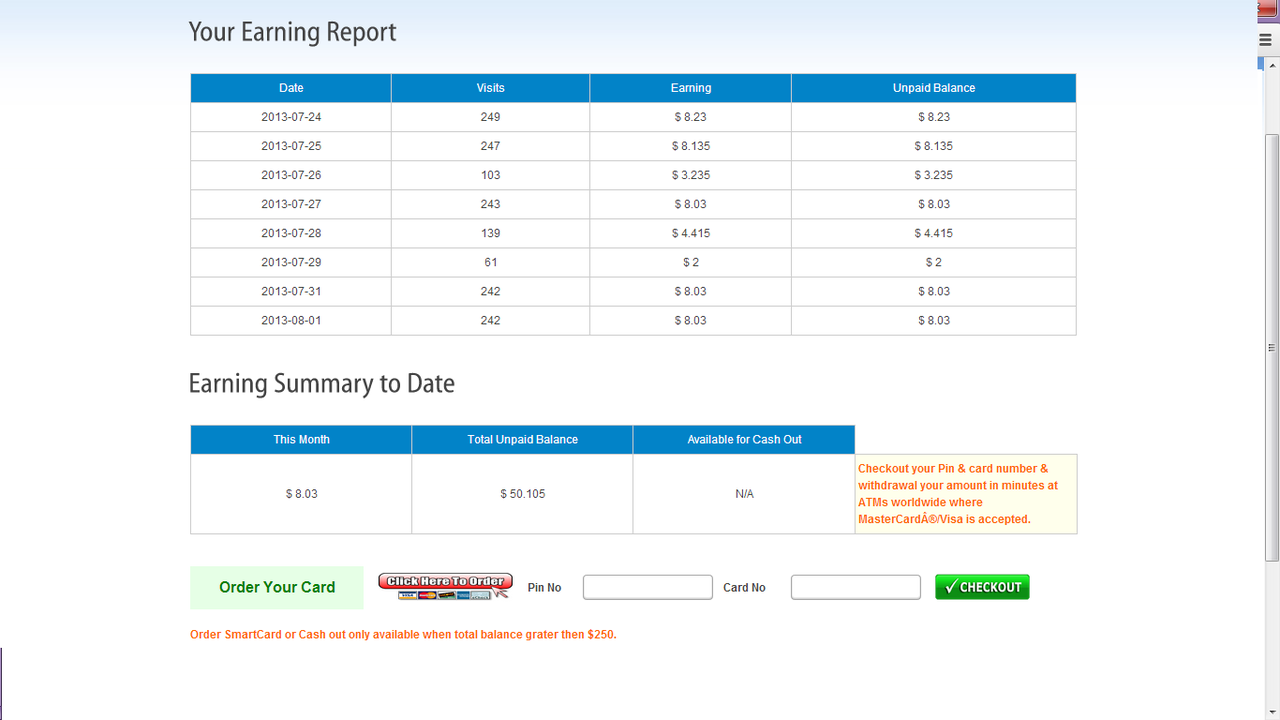Click $ 3.235 in the Earning column
1280x720 pixels.
pos(691,175)
